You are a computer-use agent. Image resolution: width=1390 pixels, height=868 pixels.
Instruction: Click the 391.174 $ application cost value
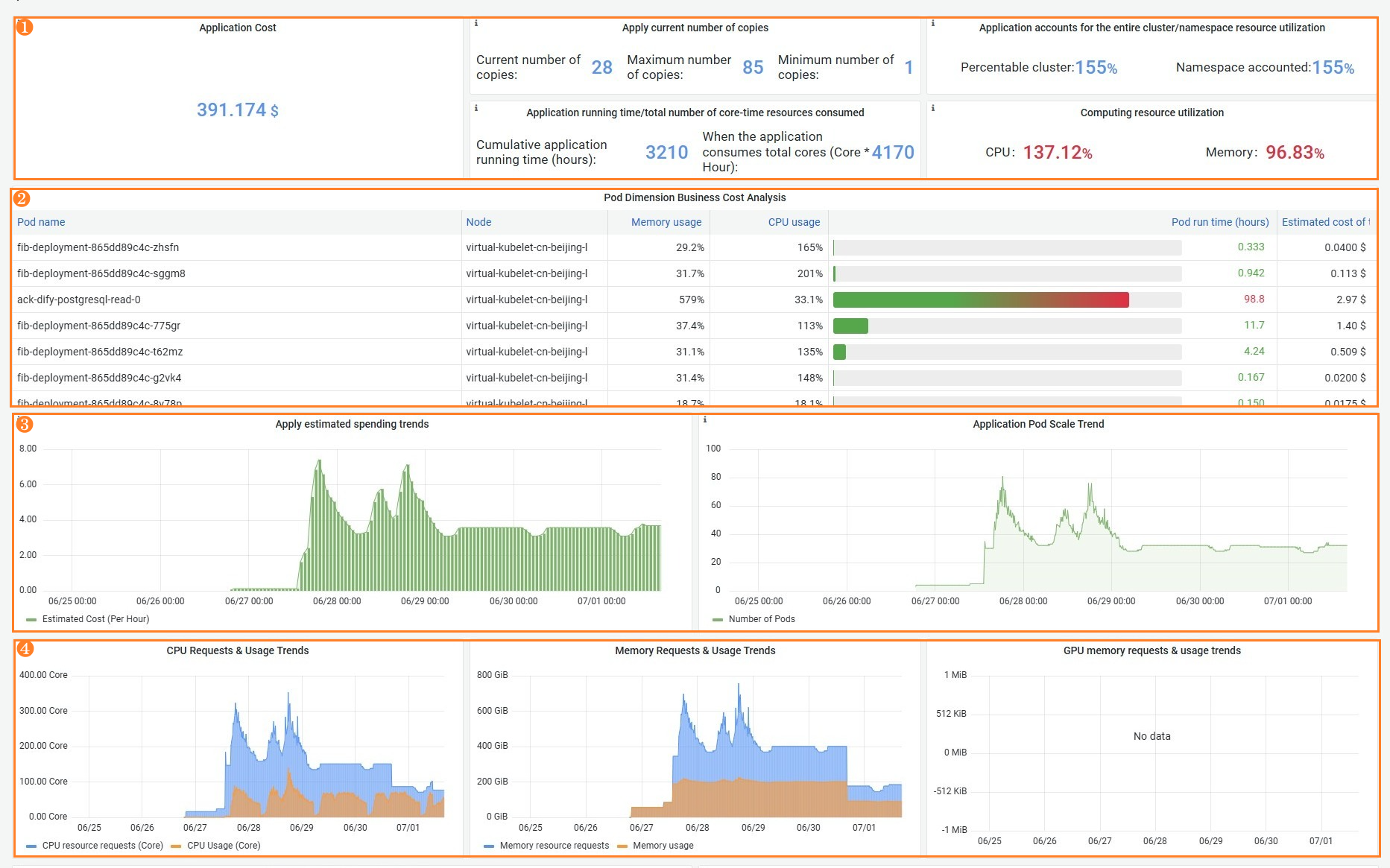pos(237,110)
